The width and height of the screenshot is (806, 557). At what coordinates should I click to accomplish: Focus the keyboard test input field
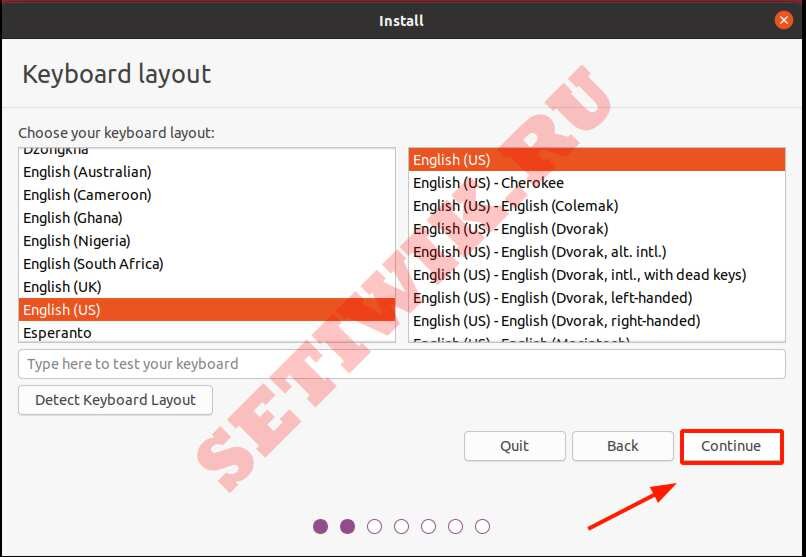pos(401,364)
